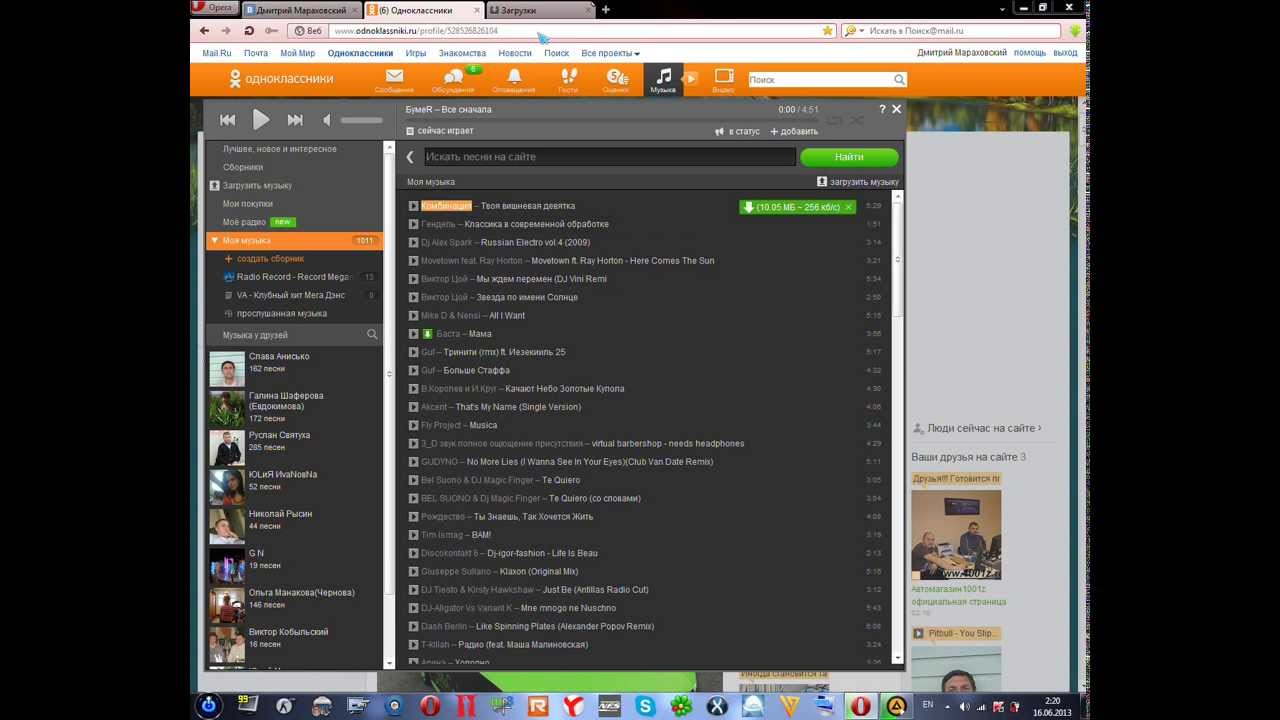Viewport: 1280px width, 720px height.
Task: Play Dash Berlin – Like Spinning Plates
Action: pos(413,626)
